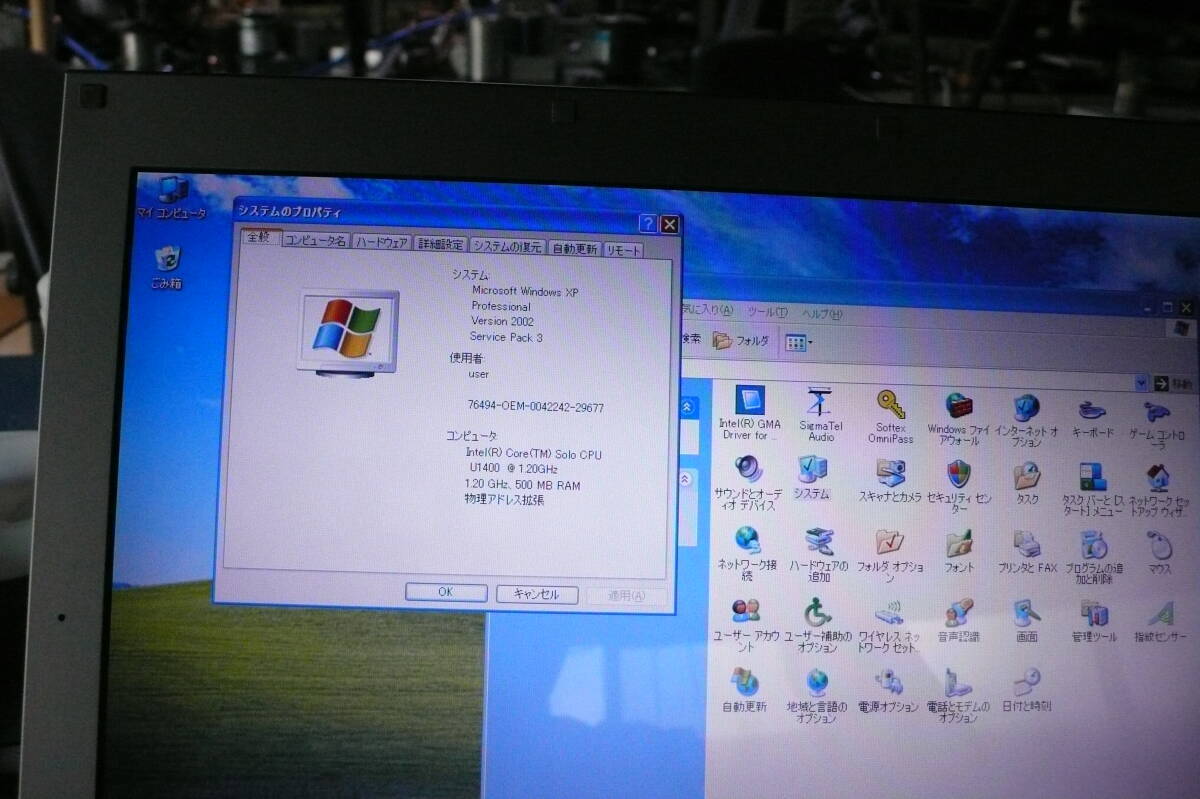Click OK in System Properties
This screenshot has height=799, width=1200.
coord(446,592)
